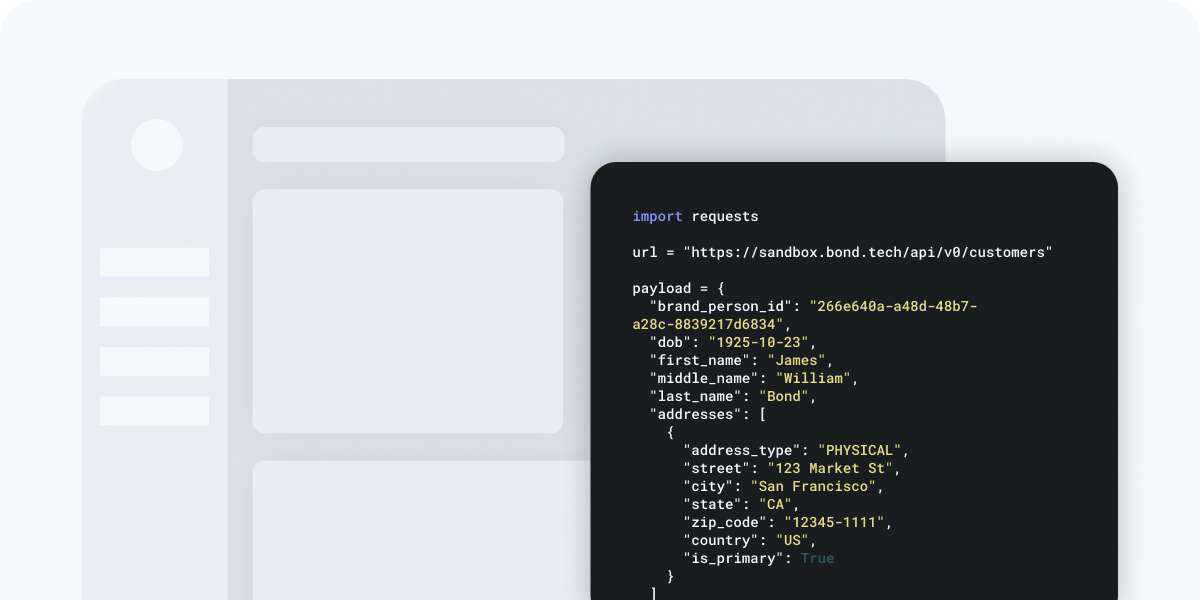Click the "url" variable name in the code

tap(645, 252)
